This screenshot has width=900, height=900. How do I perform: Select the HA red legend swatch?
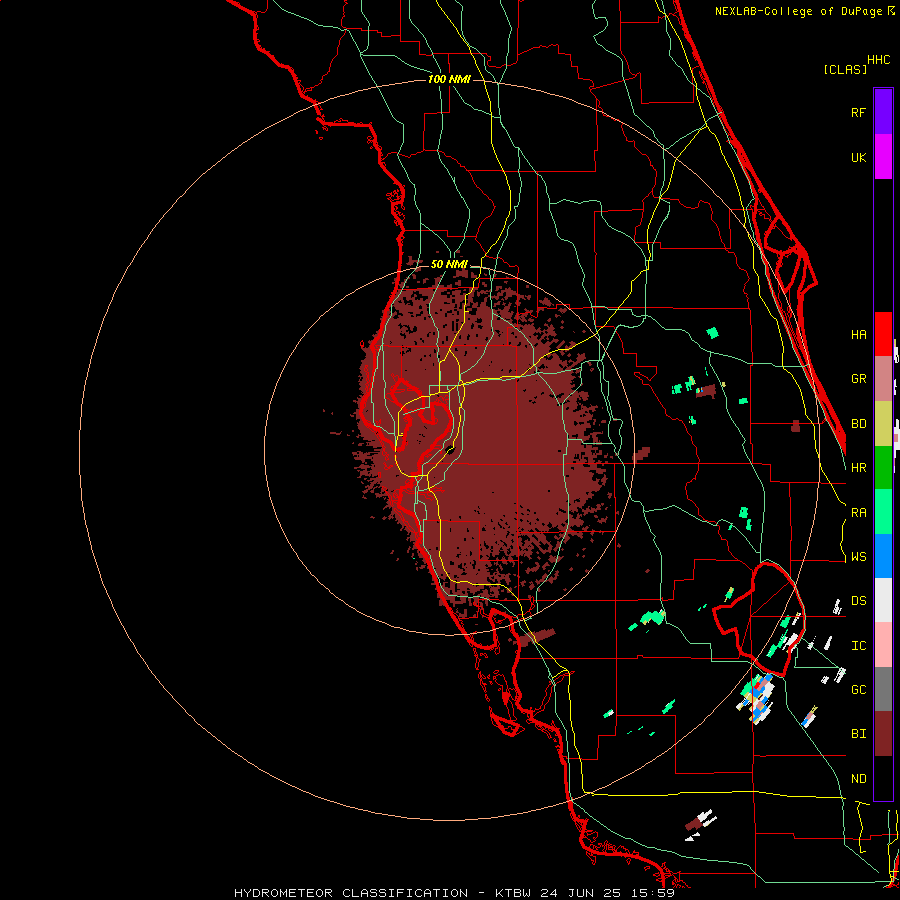pos(883,334)
